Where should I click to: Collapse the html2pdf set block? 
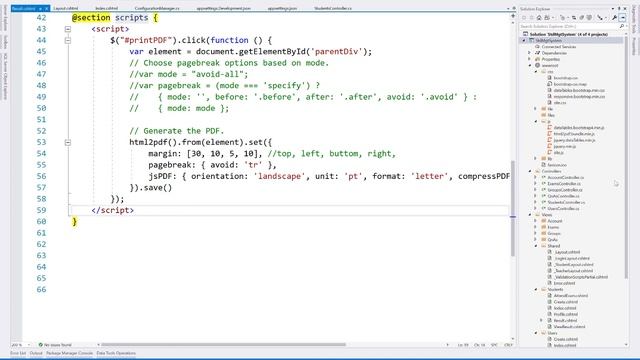(x=68, y=142)
